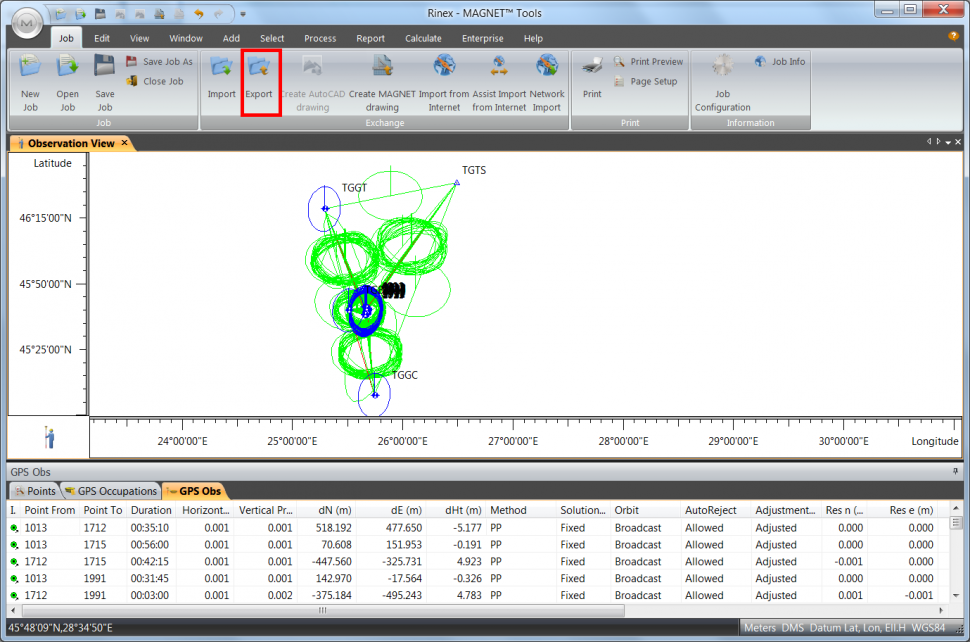Click the AutoReject column header
This screenshot has width=970, height=642.
(716, 510)
